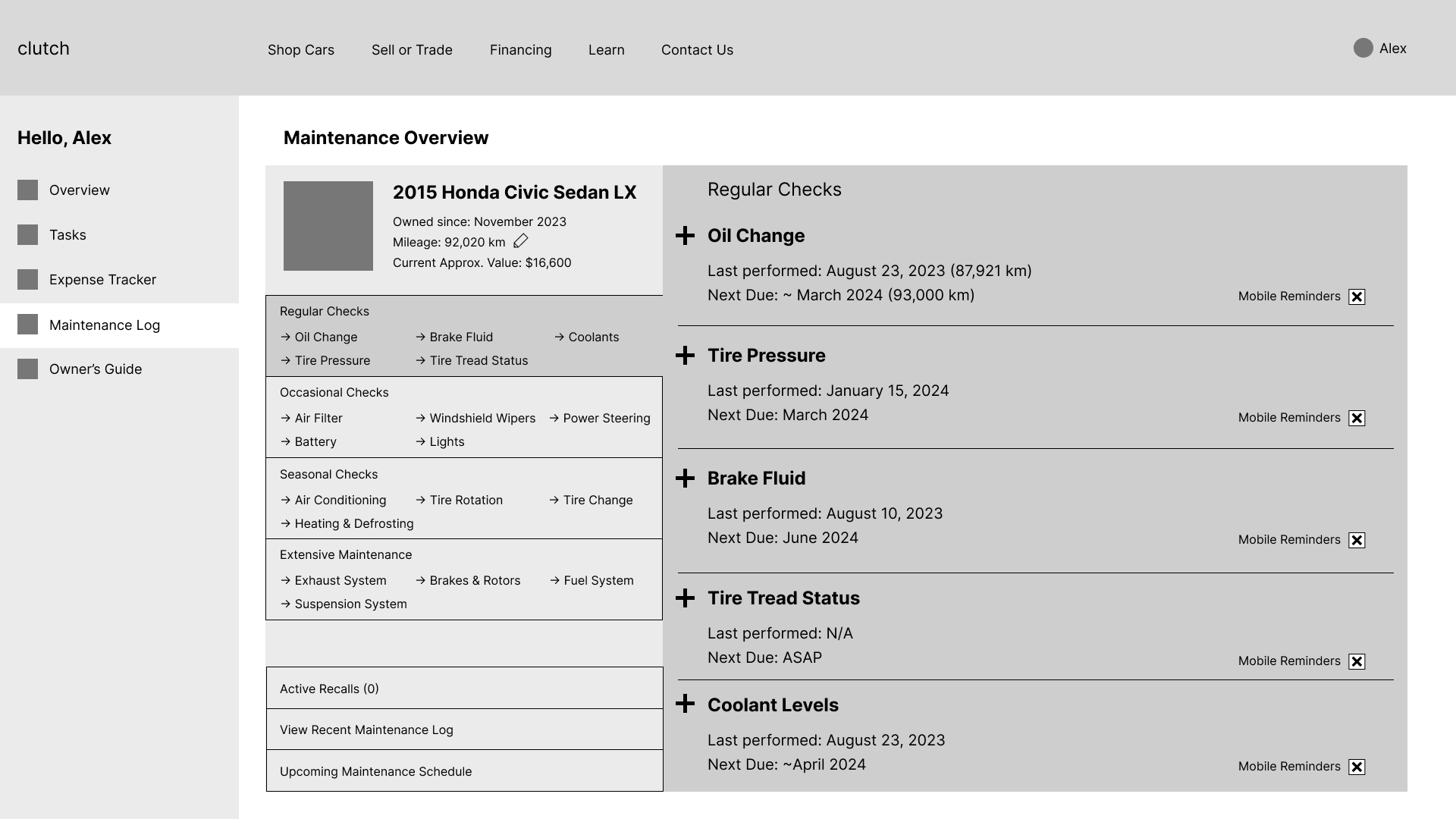This screenshot has height=819, width=1456.
Task: Open Exhaust System maintenance
Action: point(333,581)
